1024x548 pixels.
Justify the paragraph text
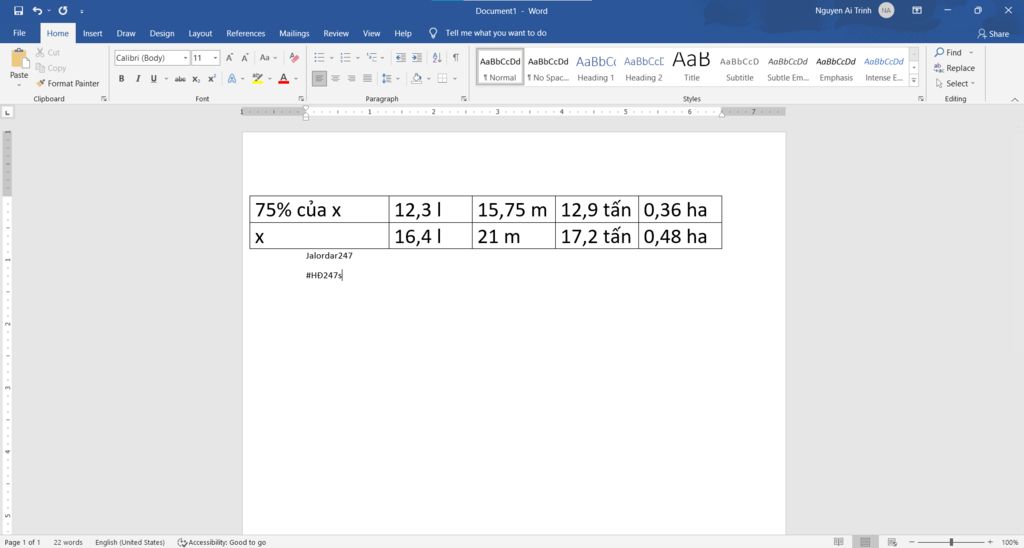coord(367,78)
